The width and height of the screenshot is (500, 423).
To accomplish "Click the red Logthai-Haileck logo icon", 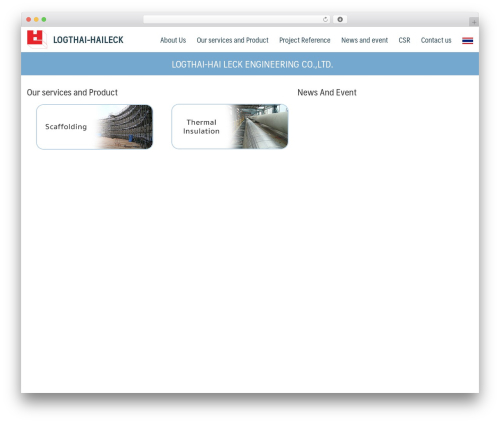I will tap(37, 39).
